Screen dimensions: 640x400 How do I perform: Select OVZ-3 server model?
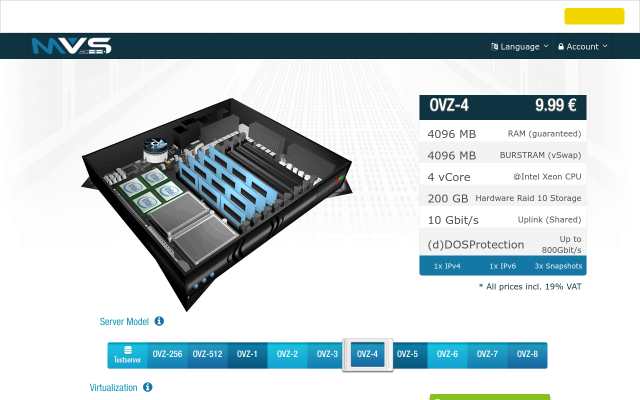(327, 355)
